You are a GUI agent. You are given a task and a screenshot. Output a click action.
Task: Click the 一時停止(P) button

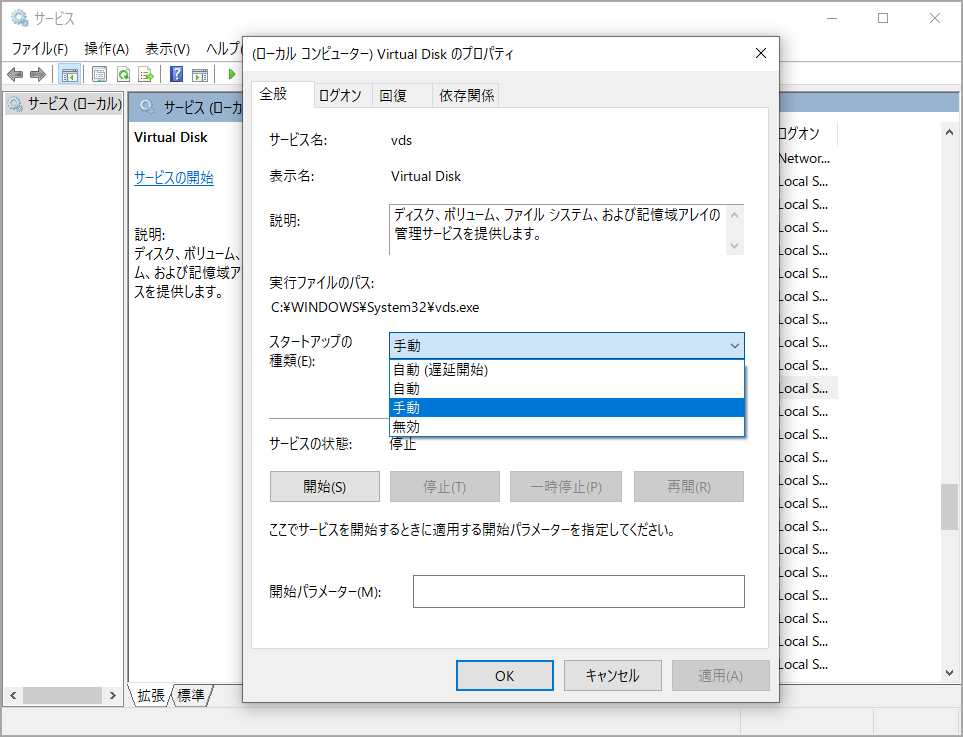566,486
